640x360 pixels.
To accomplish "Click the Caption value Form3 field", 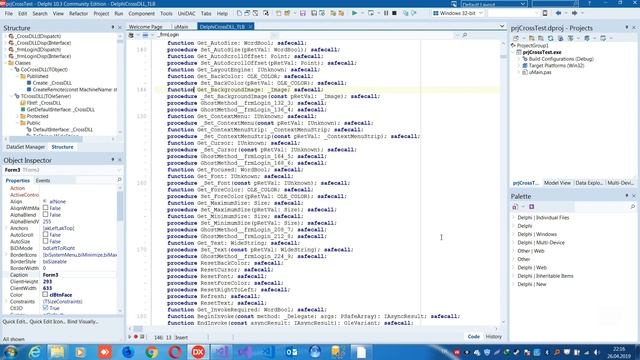I will coord(80,275).
